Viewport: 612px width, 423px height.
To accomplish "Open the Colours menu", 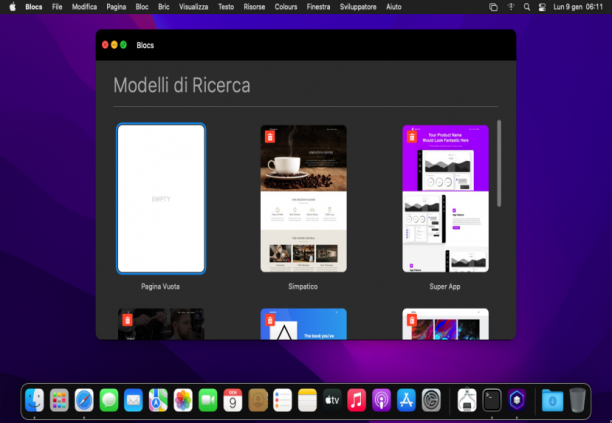I will tap(286, 7).
